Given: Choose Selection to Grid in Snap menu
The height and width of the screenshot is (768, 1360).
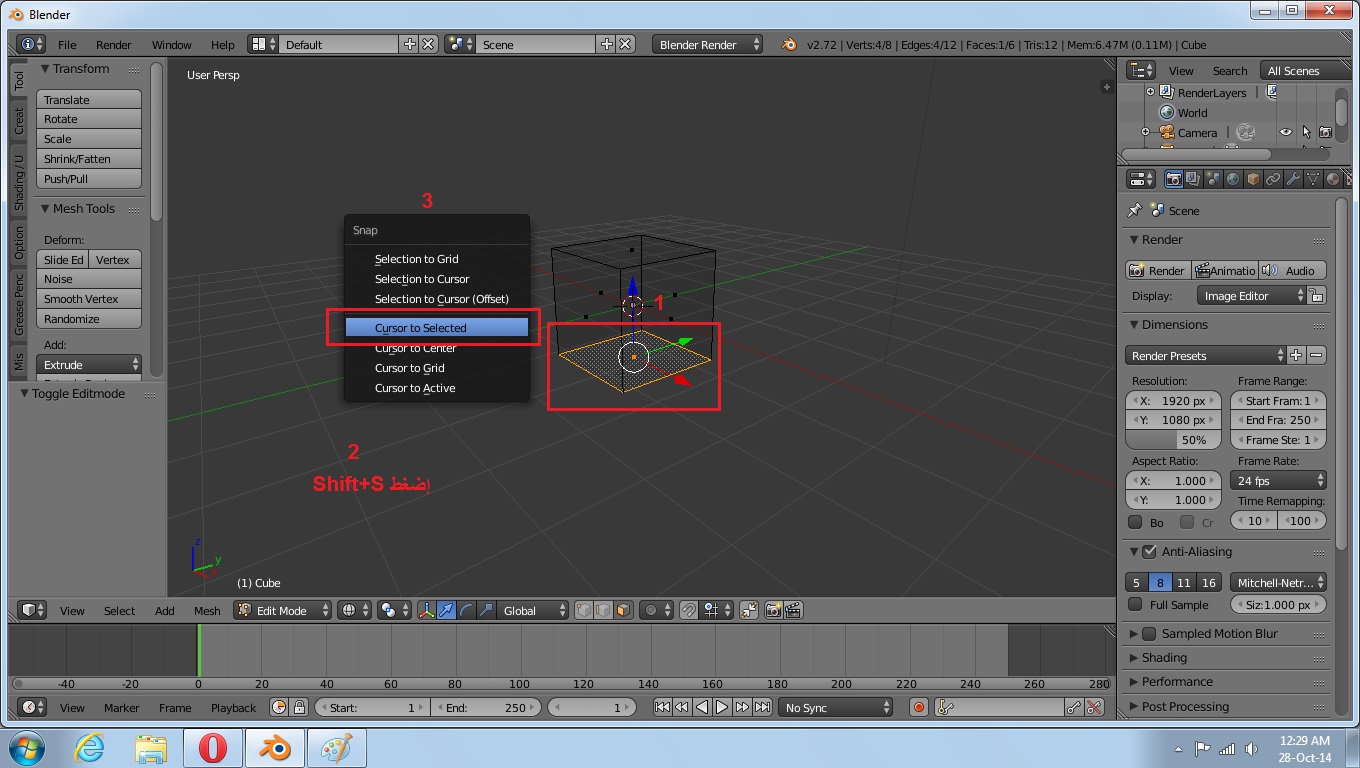Looking at the screenshot, I should [x=437, y=259].
